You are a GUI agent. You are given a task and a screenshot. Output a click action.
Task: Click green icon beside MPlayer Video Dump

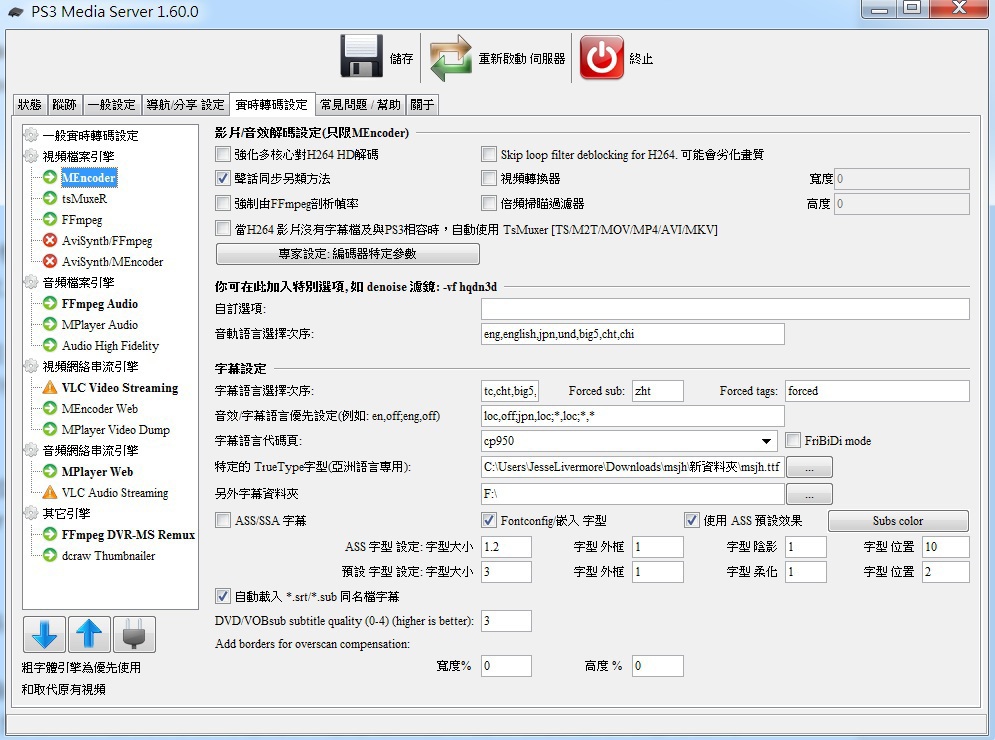click(50, 428)
